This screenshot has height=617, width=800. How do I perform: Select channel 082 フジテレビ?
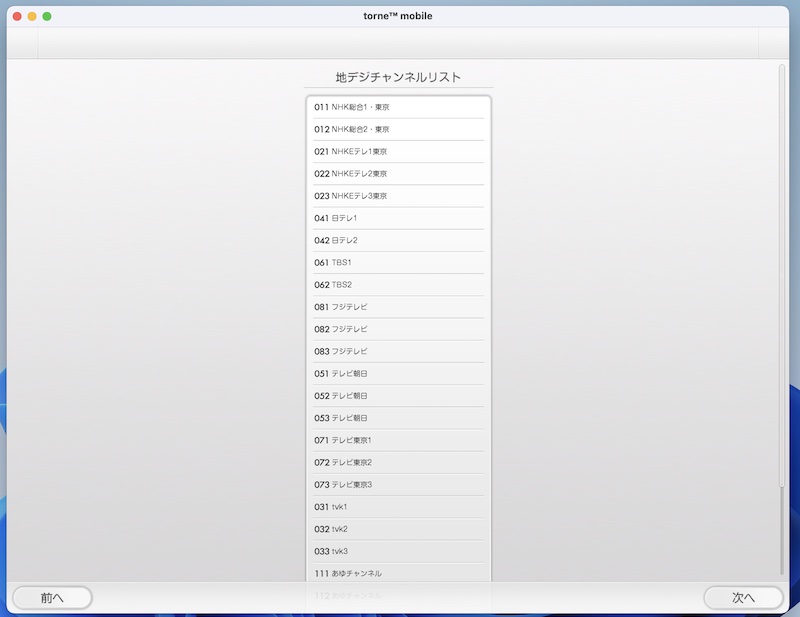398,329
